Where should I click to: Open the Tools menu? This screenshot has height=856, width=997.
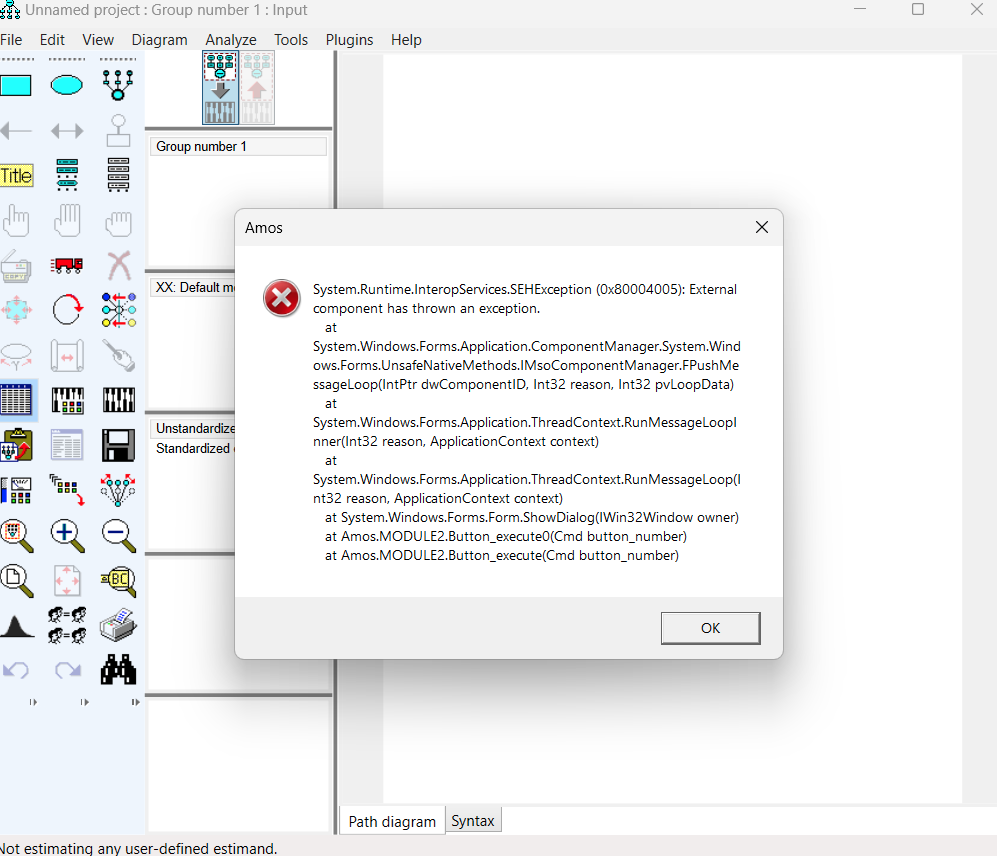[x=291, y=40]
